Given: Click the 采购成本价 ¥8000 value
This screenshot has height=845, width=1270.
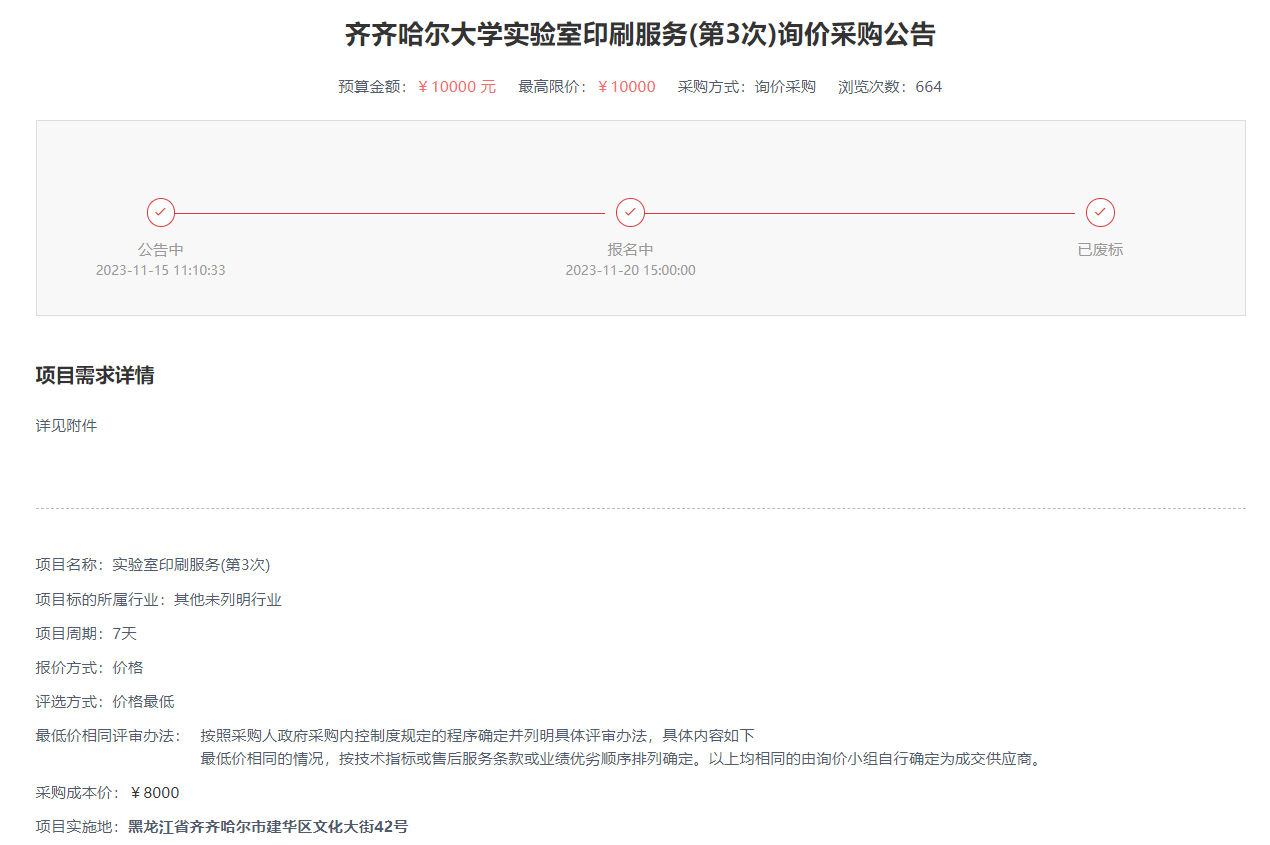Looking at the screenshot, I should point(155,793).
